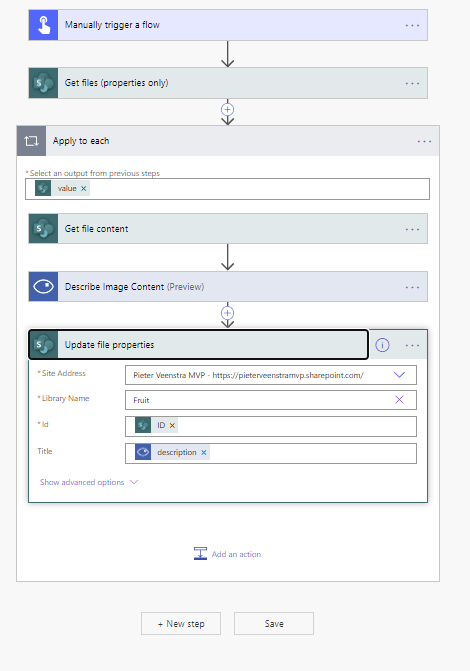Show info for Update file properties
The image size is (470, 671).
point(382,345)
